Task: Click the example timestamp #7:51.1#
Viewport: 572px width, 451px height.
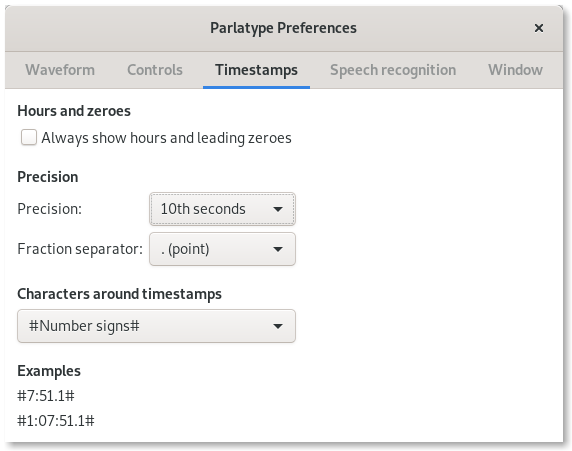Action: 46,396
